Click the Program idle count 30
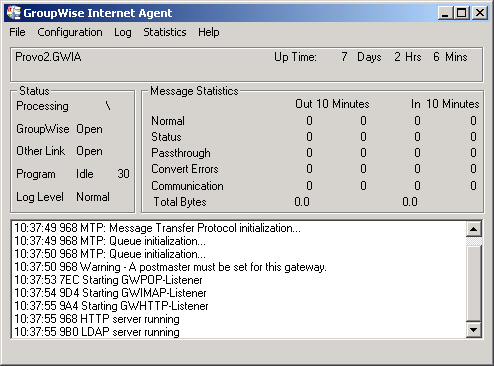 click(x=123, y=174)
